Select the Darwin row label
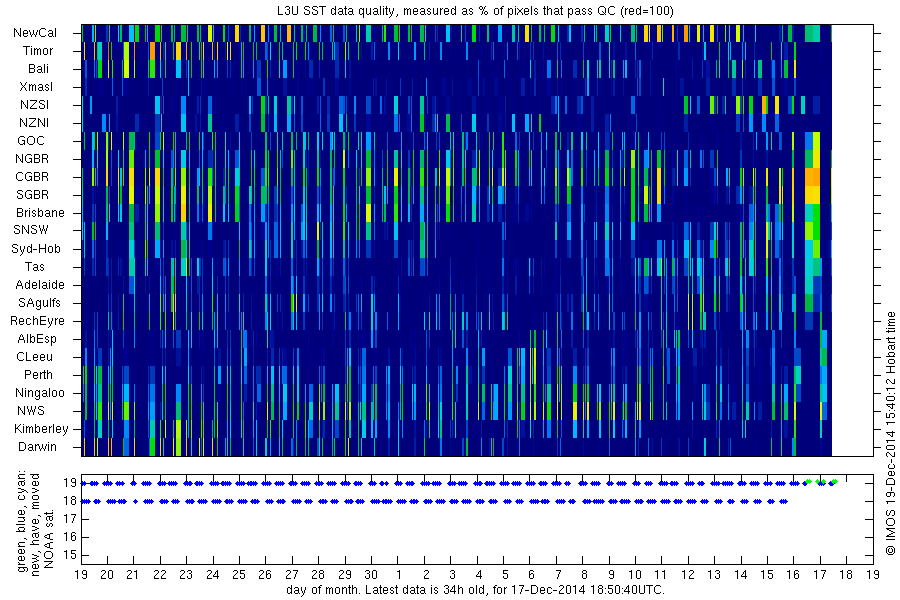The width and height of the screenshot is (900, 600). 37,447
